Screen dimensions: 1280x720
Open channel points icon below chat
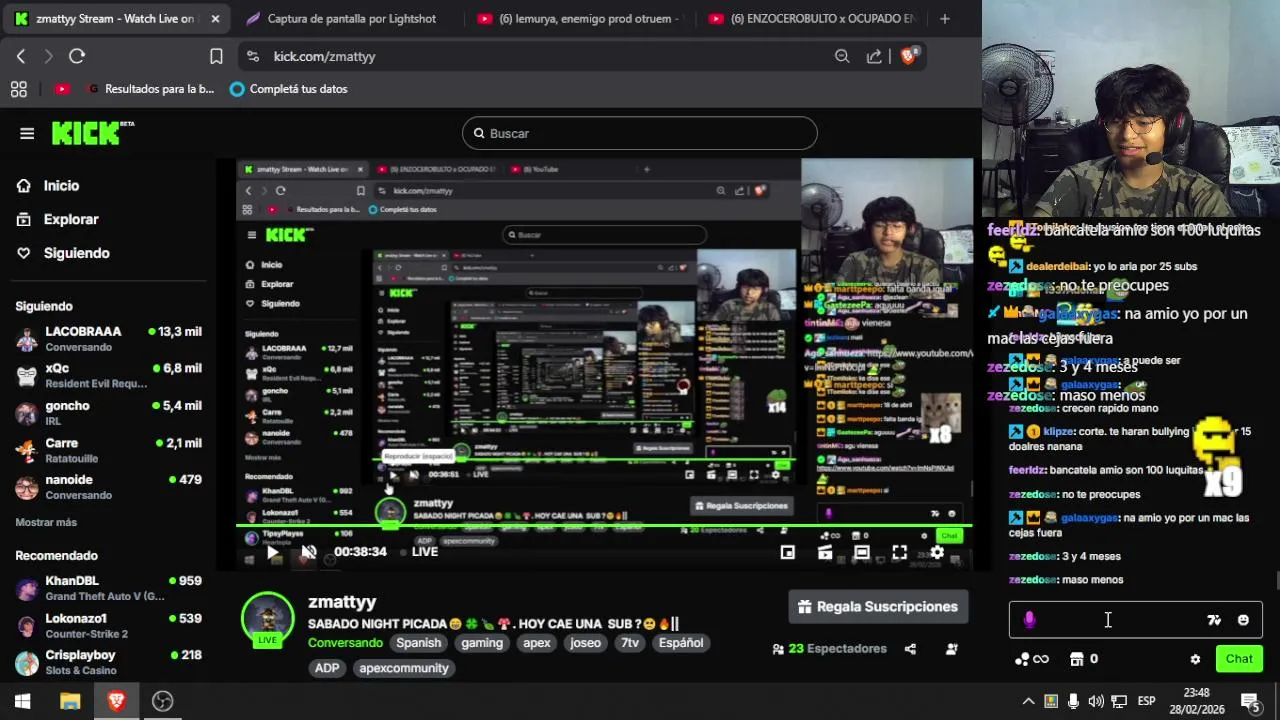pos(1031,659)
